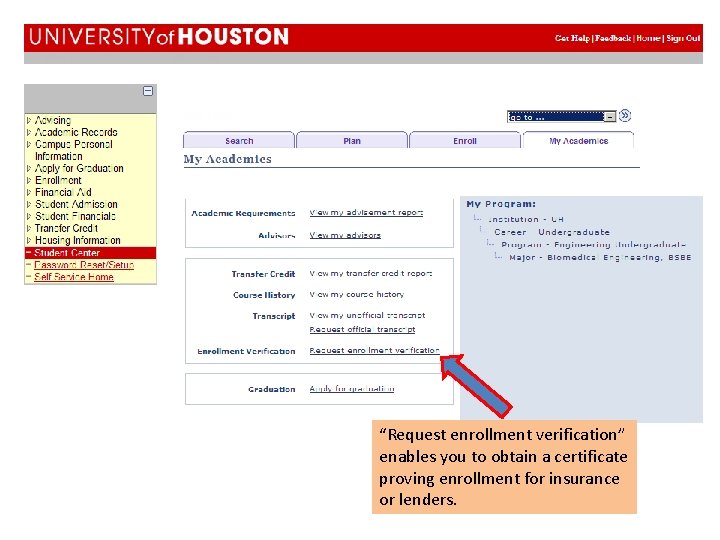
Task: Expand the Student Financials triangle
Action: (29, 216)
